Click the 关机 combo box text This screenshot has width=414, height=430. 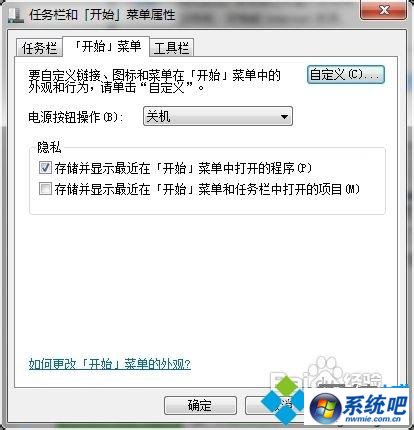coord(159,117)
